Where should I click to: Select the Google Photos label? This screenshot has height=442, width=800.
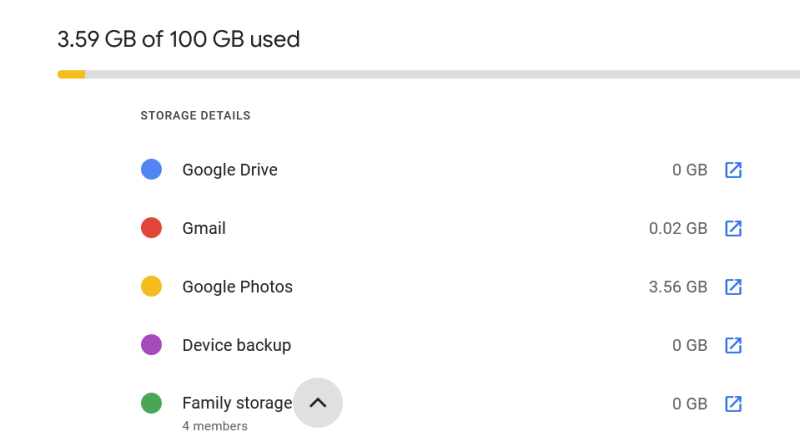click(237, 287)
